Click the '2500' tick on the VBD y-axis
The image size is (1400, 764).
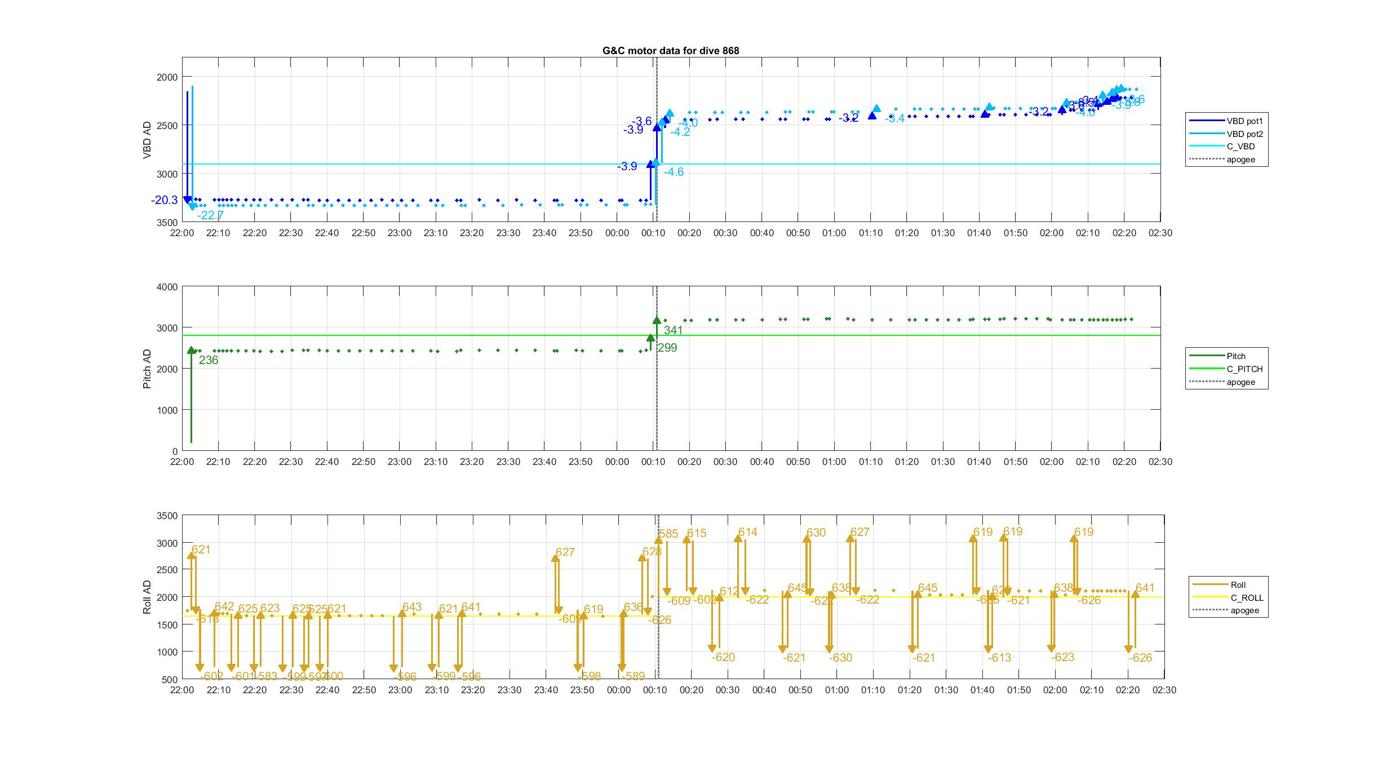coord(167,125)
